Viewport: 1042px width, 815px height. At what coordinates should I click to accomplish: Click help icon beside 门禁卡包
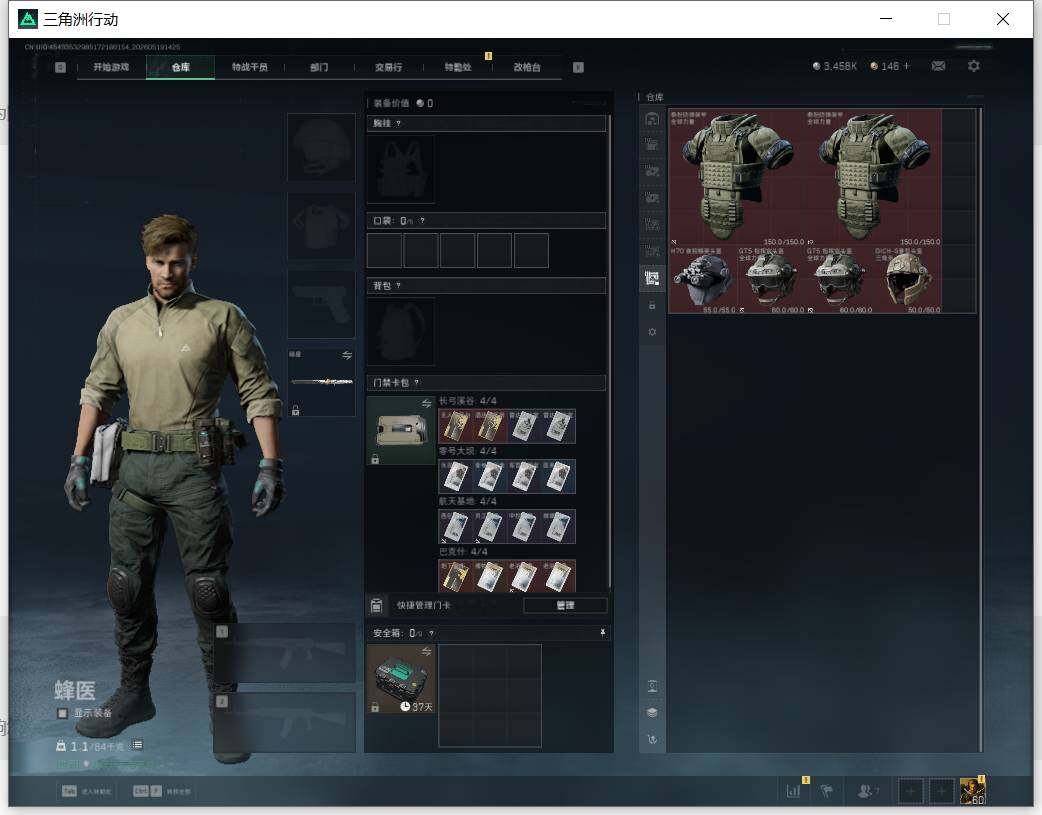pos(416,383)
